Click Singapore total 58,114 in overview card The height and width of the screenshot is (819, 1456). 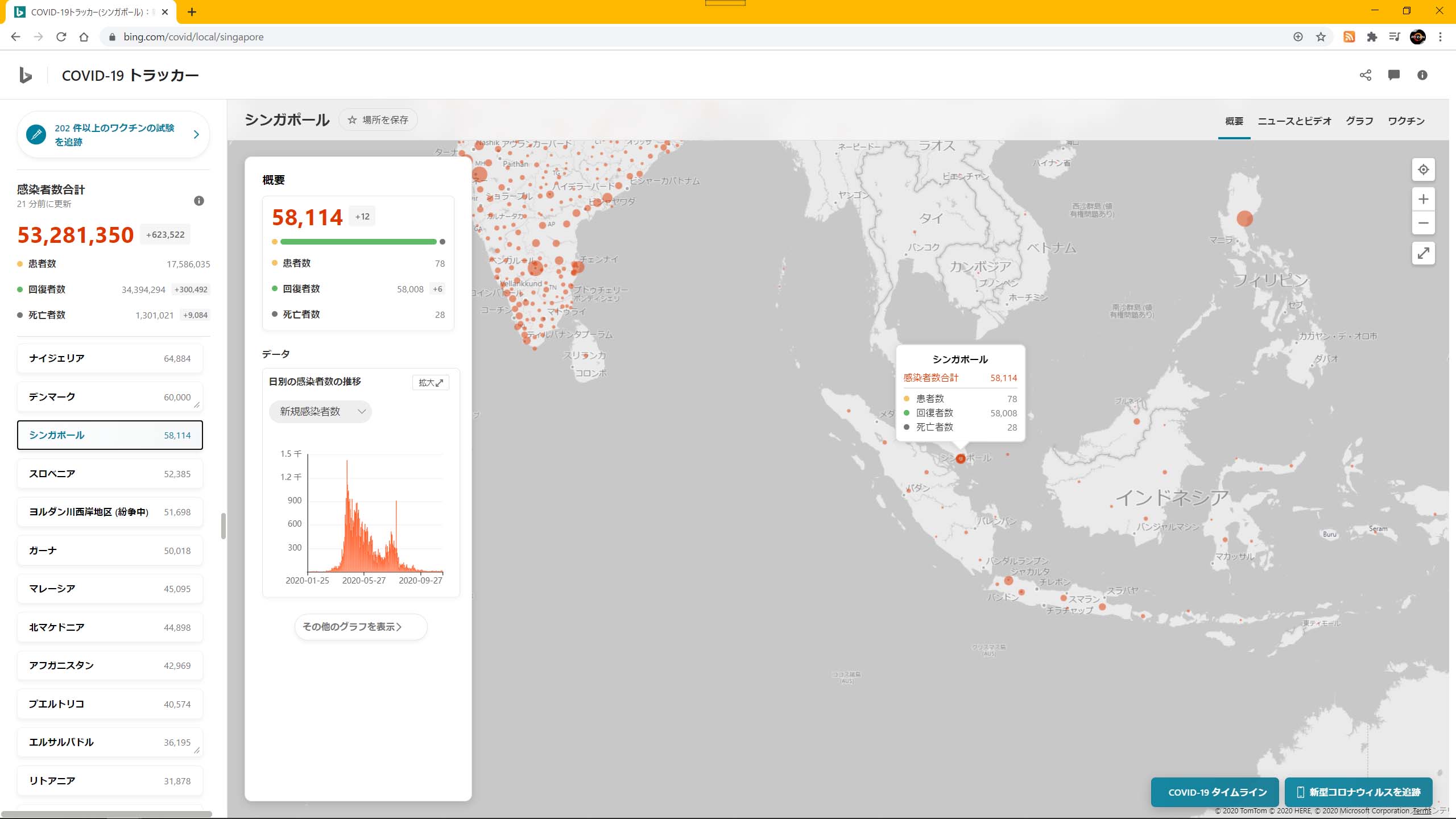coord(307,217)
